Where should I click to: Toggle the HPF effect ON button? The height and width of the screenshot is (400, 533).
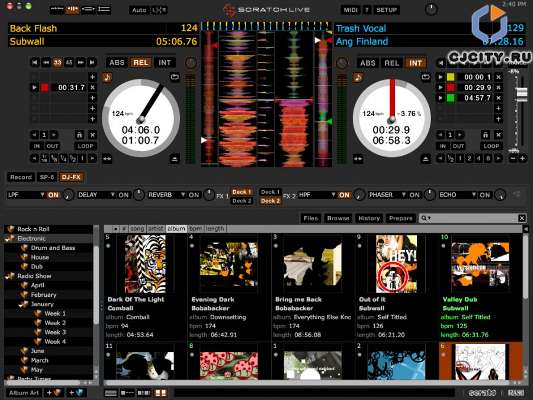(x=344, y=195)
